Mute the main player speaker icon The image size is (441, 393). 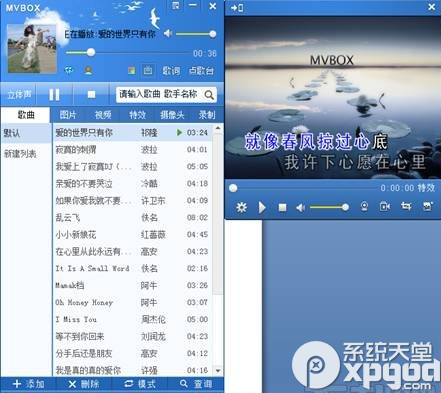(168, 33)
